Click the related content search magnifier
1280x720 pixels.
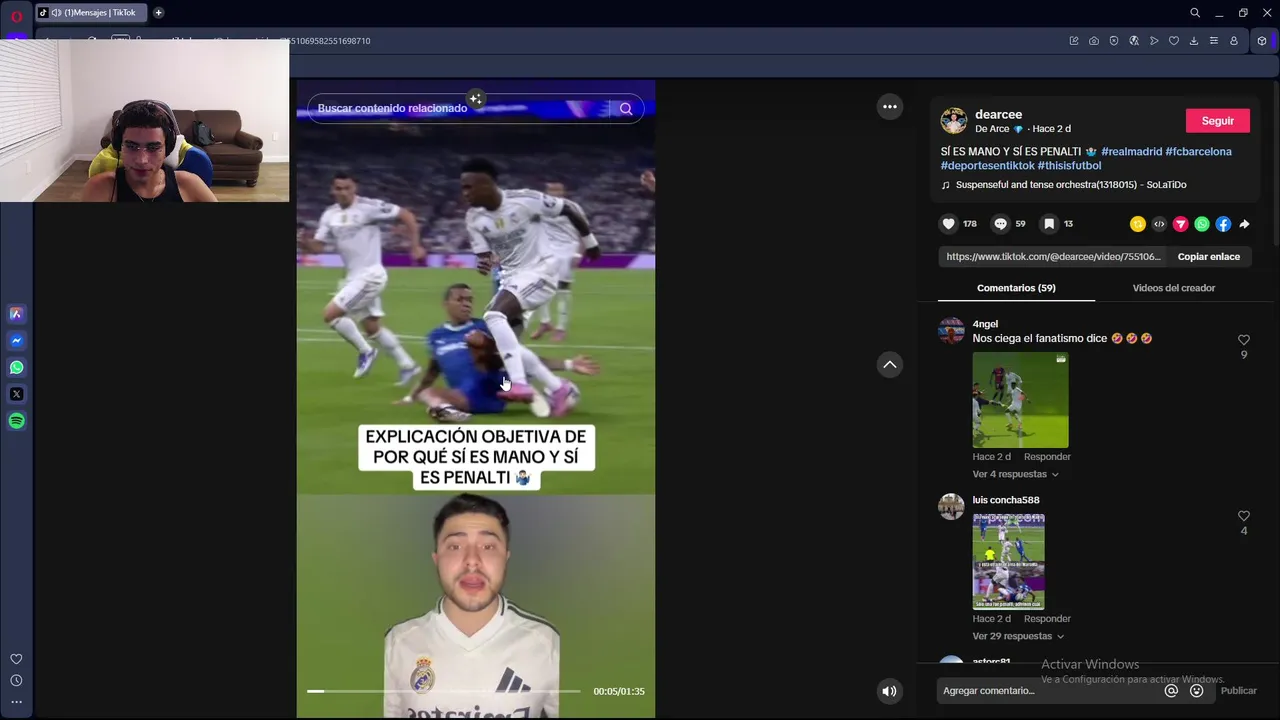(626, 108)
